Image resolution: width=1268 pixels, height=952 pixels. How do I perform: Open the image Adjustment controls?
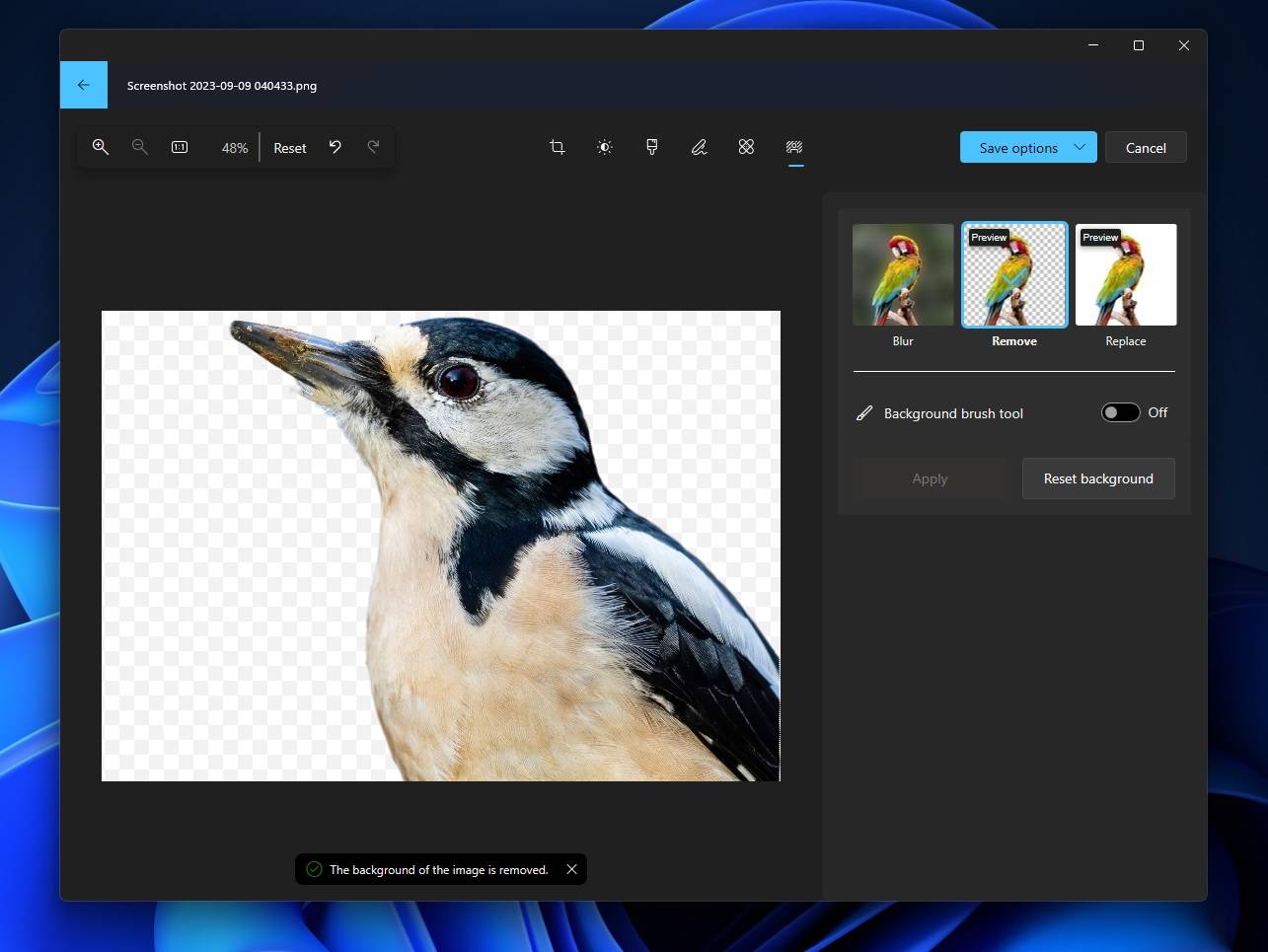[x=604, y=146]
